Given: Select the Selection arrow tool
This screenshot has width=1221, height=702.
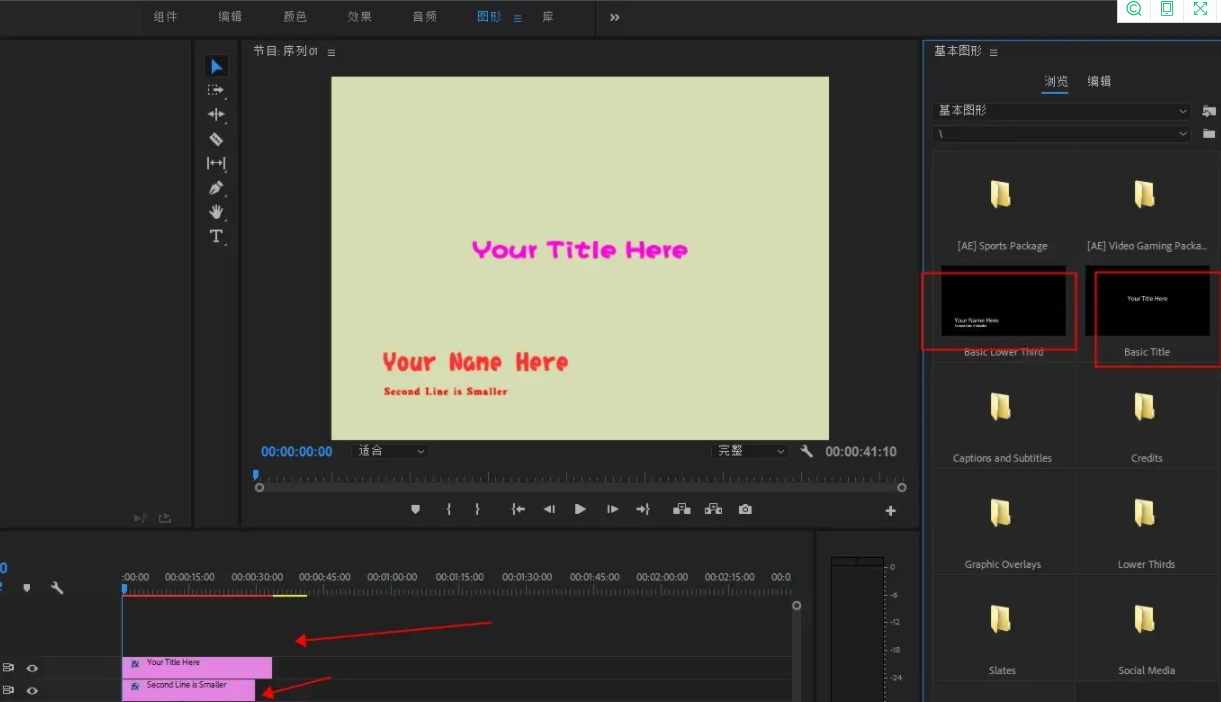Looking at the screenshot, I should click(216, 66).
